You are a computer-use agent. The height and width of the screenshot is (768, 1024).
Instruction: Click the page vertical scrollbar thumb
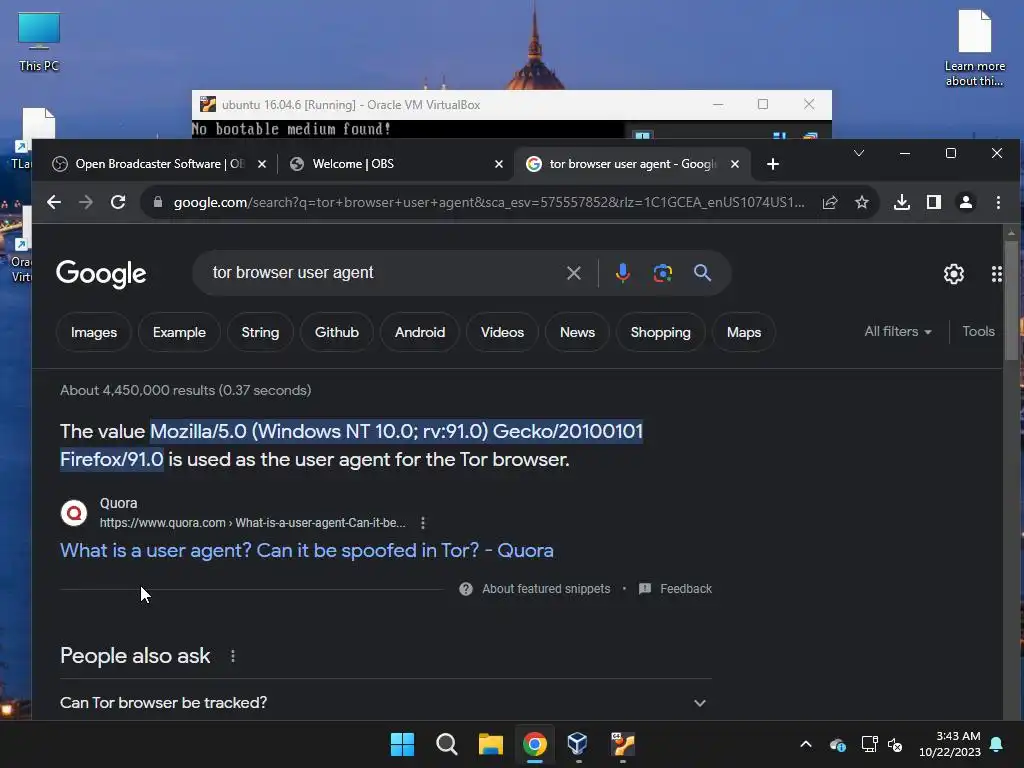pos(1011,300)
